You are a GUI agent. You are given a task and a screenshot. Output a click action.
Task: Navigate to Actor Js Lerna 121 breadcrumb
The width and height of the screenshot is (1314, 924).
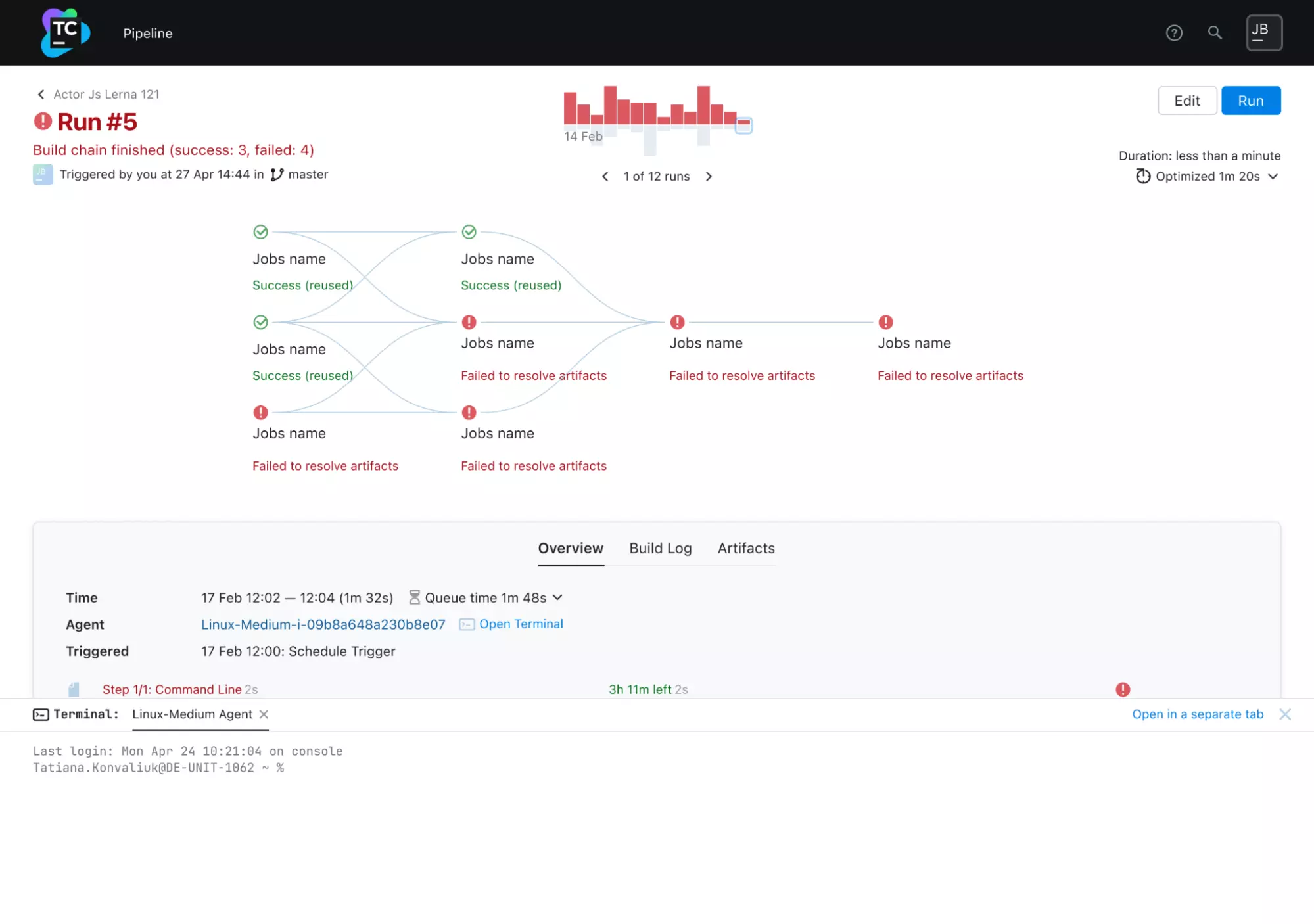click(106, 93)
